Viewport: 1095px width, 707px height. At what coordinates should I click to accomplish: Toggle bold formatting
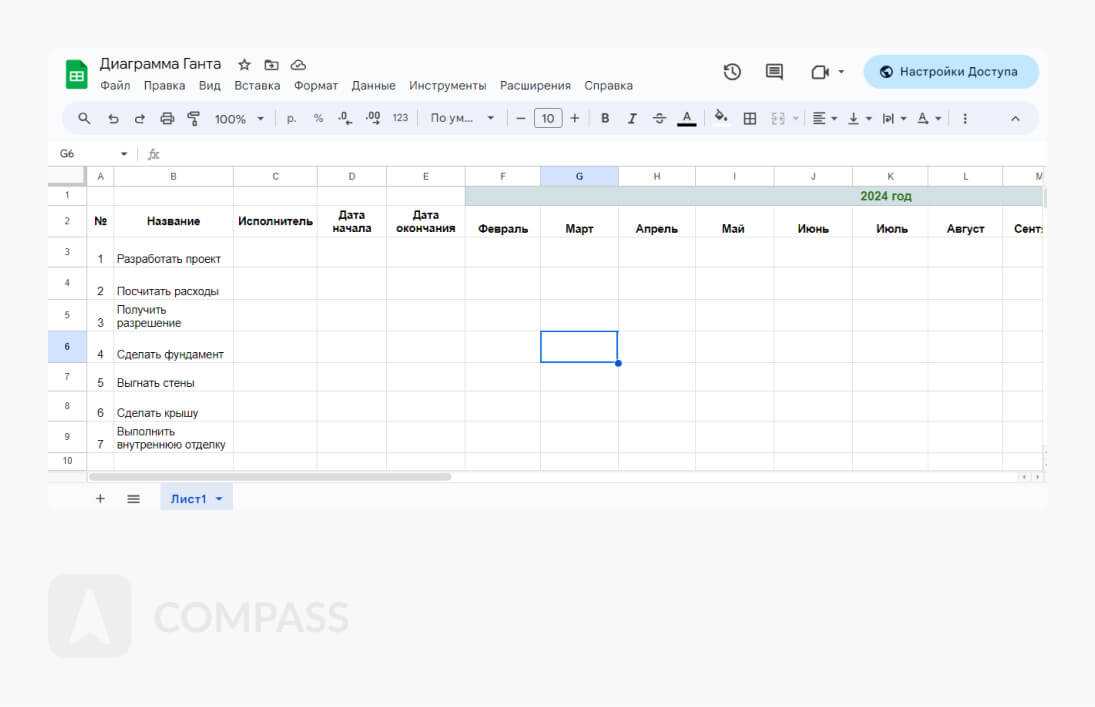click(x=605, y=119)
